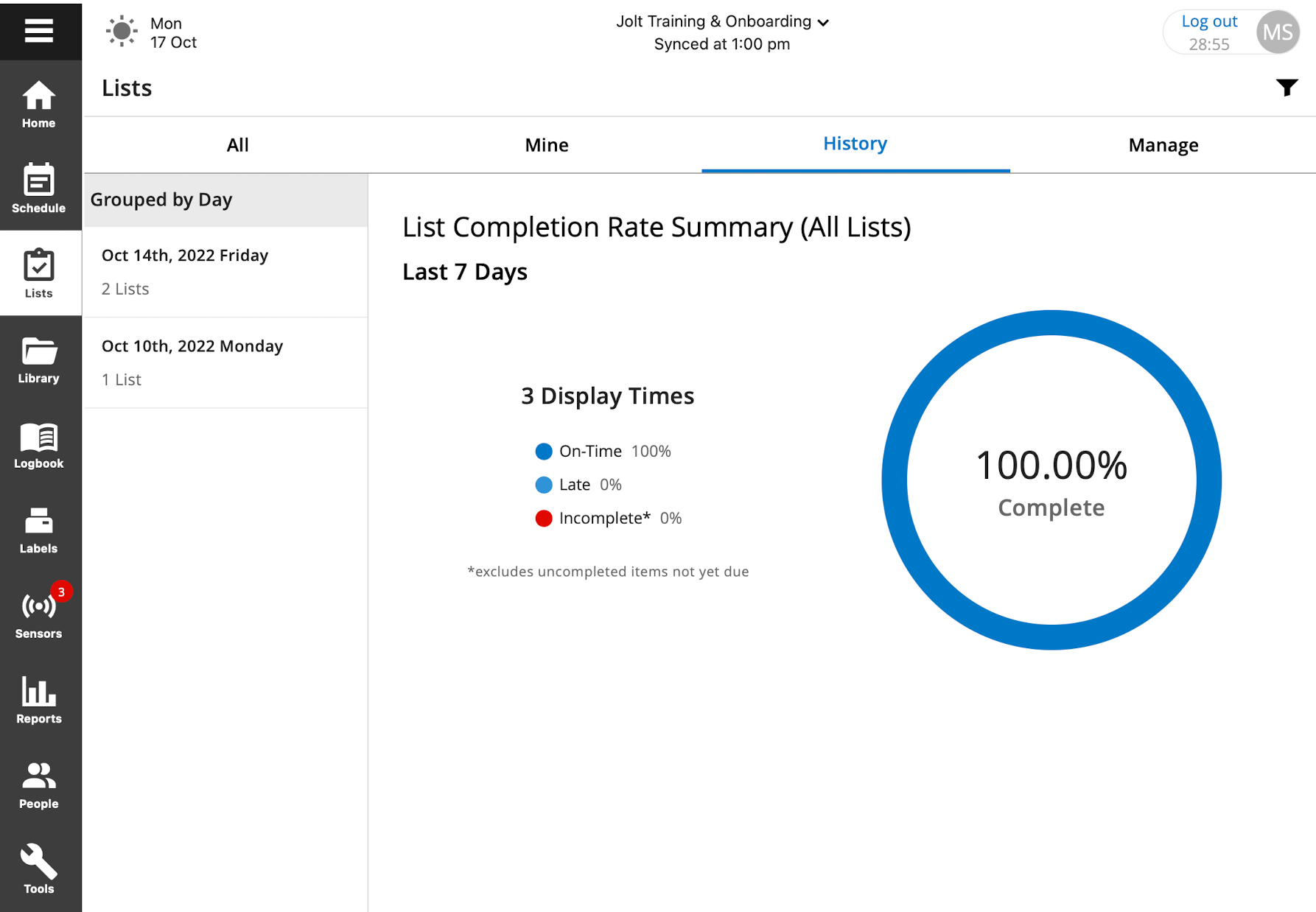Go to Home in sidebar
1316x912 pixels.
39,105
